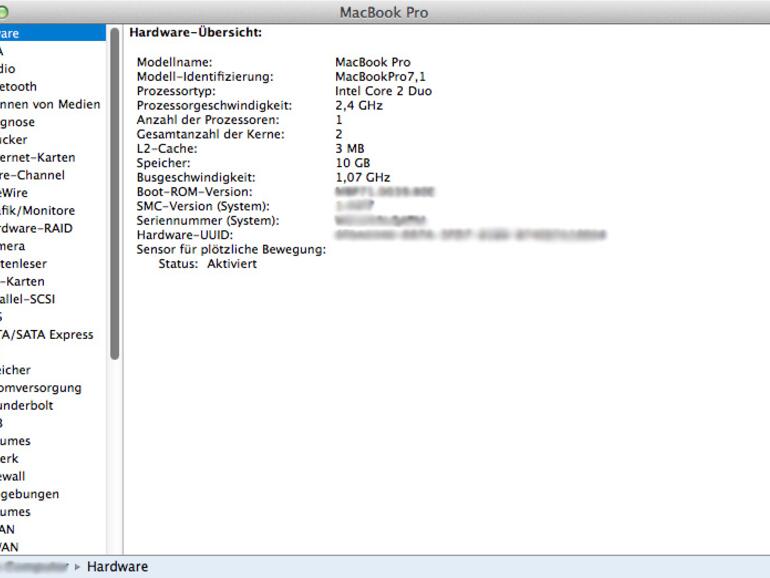Click the 3 MB cache value
Screen dimensions: 770x578
(x=350, y=148)
